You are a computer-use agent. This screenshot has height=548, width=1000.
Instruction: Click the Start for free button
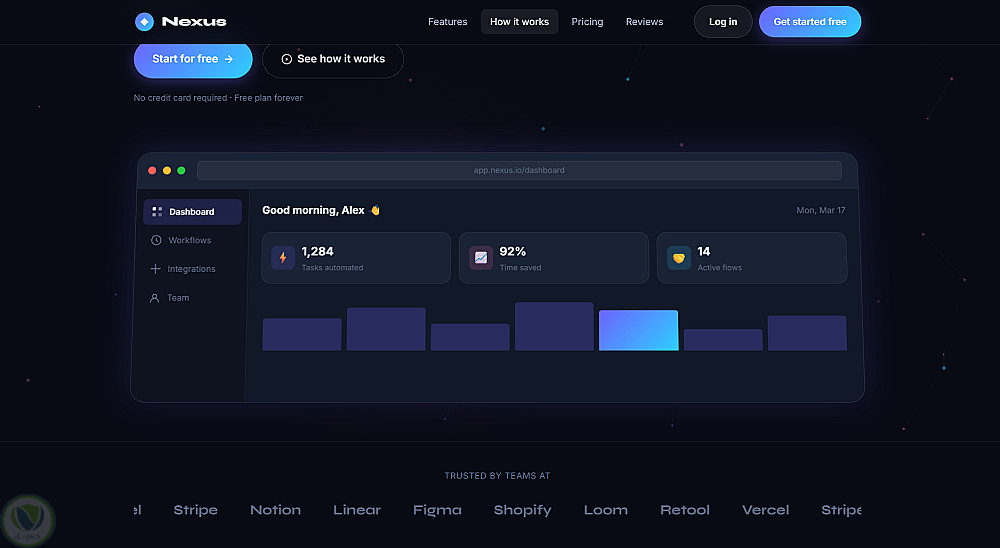193,59
